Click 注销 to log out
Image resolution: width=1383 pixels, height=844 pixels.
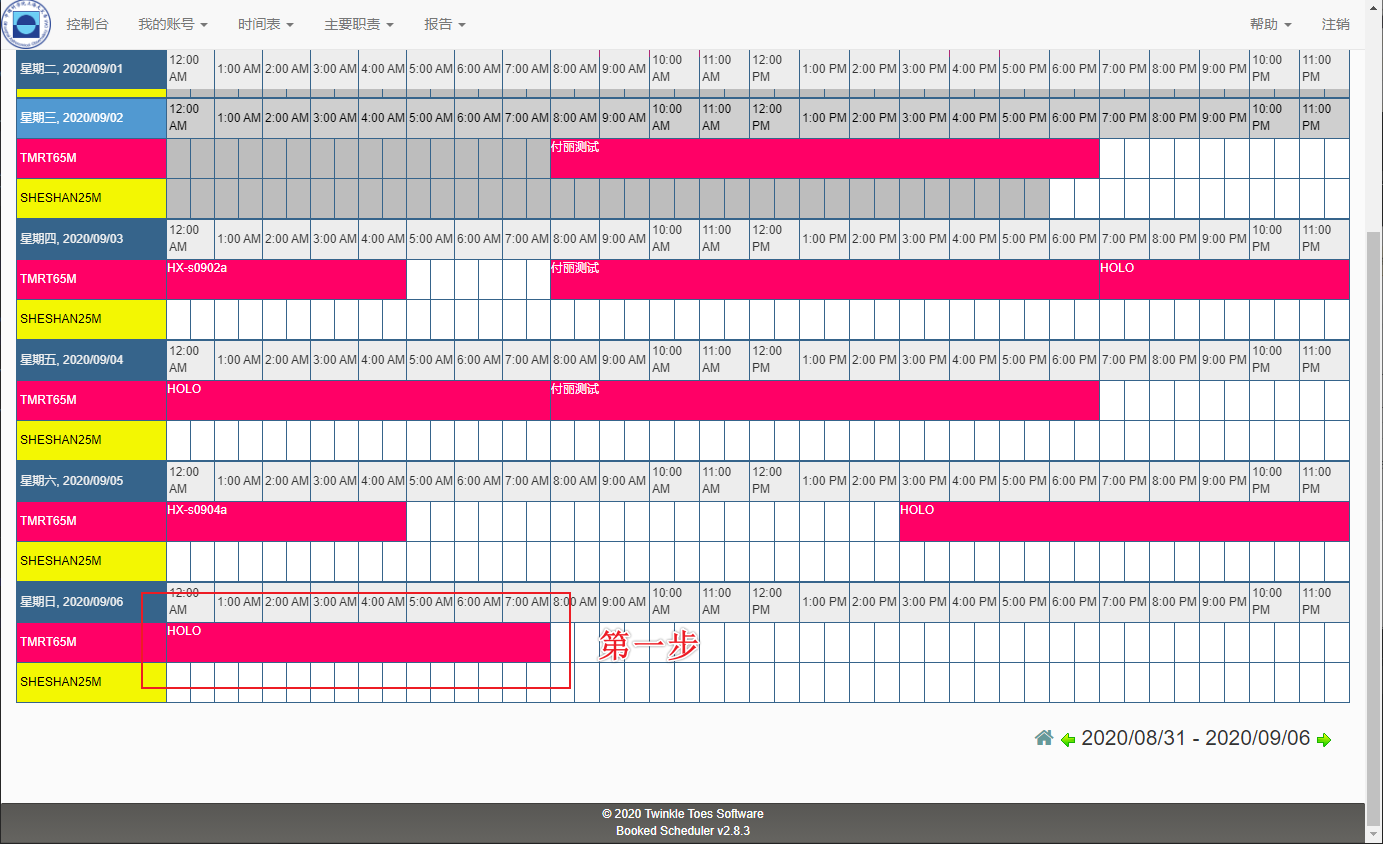1335,24
